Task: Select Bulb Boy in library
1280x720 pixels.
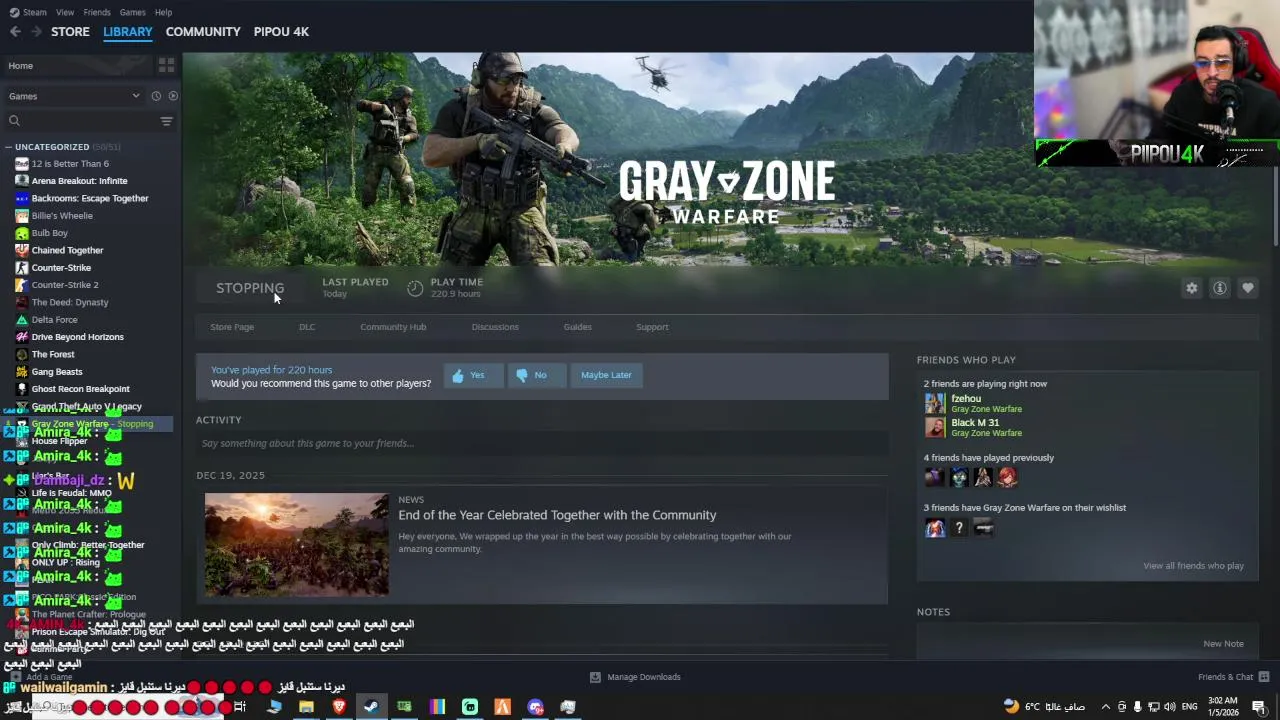Action: (50, 233)
